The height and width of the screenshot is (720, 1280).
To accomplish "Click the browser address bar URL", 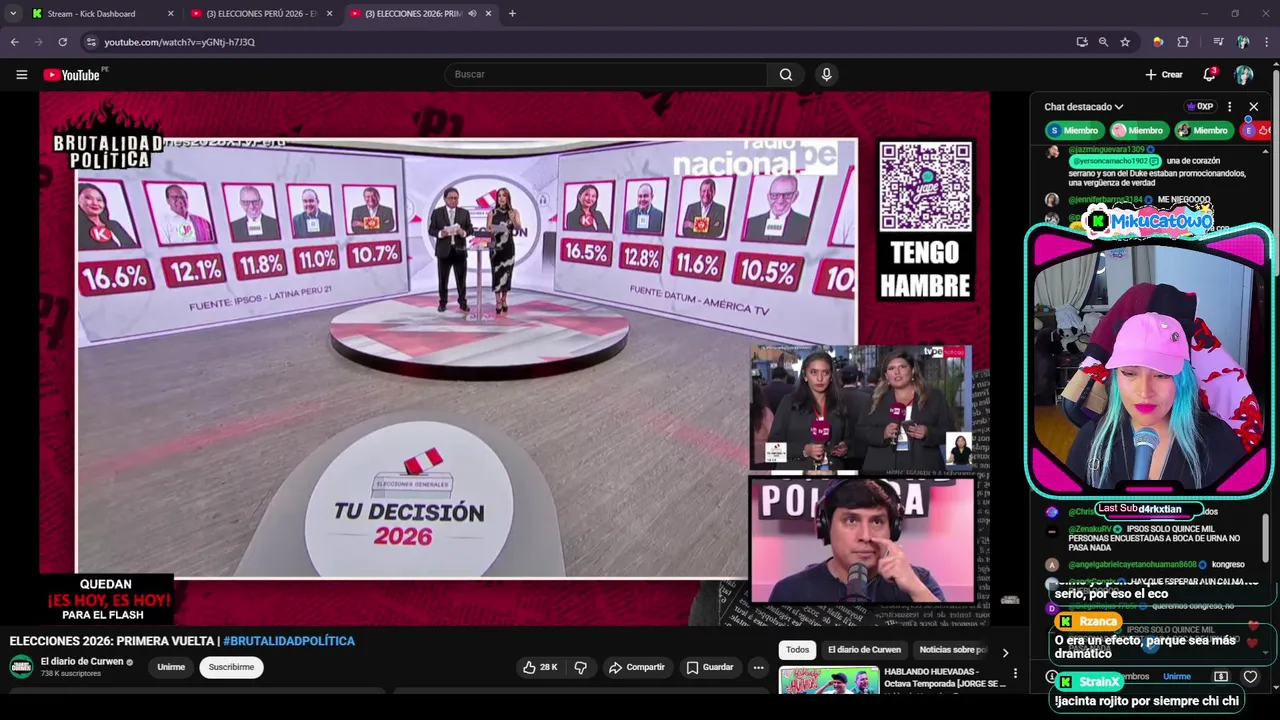I will point(179,42).
